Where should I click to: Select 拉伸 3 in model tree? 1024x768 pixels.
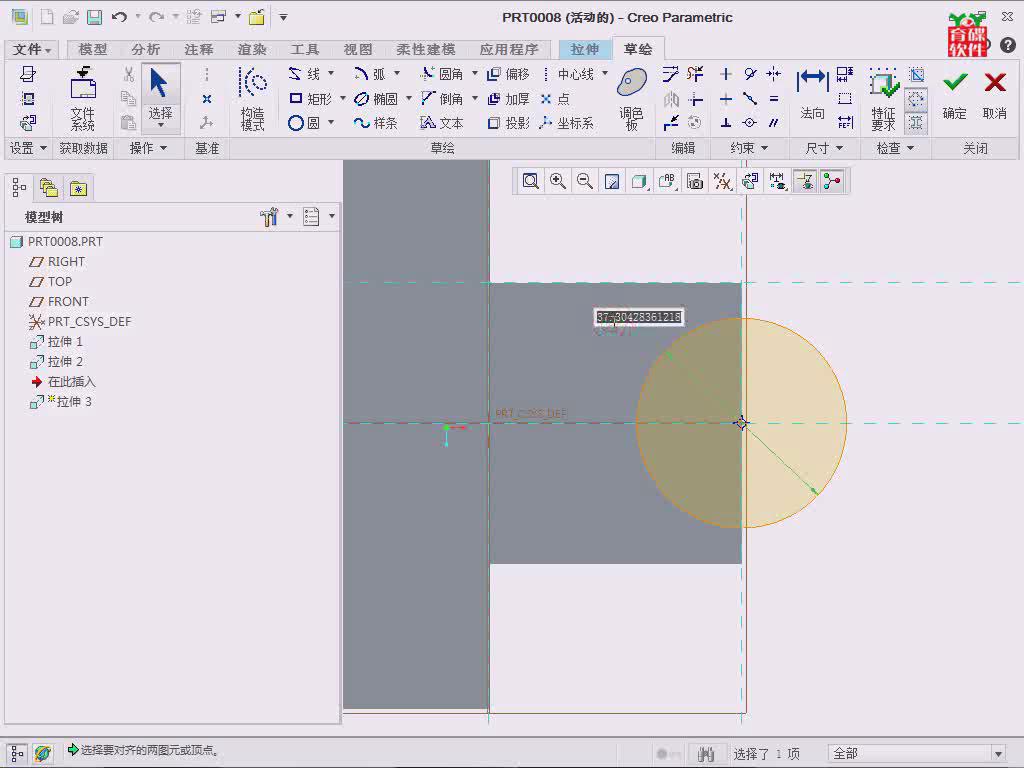(x=61, y=402)
